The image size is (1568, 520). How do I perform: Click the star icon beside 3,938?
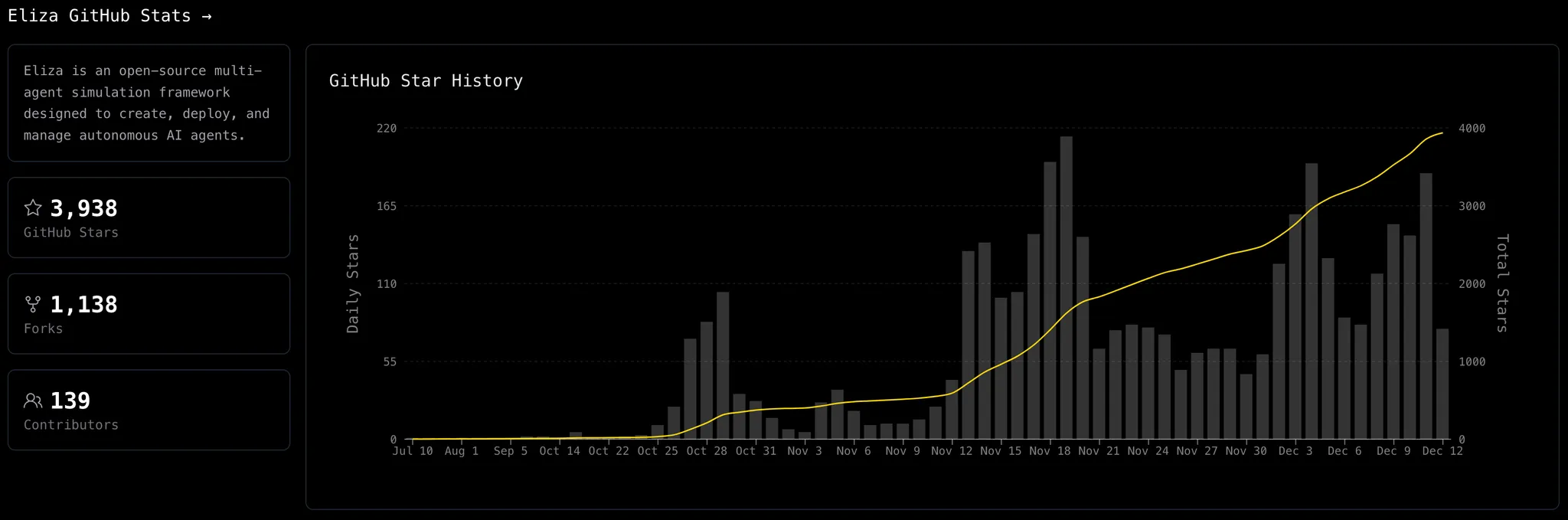click(x=33, y=208)
